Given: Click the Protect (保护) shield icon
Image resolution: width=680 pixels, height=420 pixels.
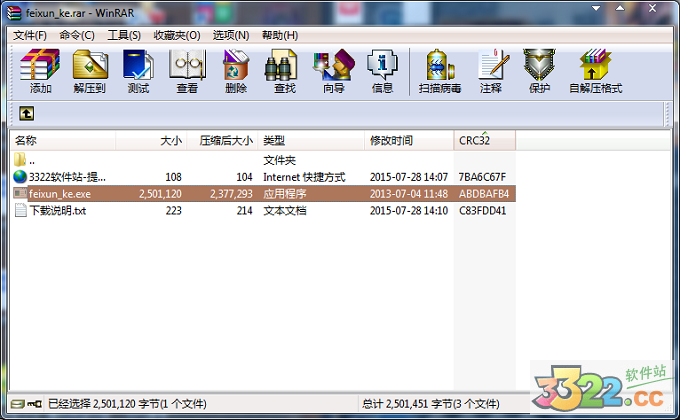Looking at the screenshot, I should [539, 65].
